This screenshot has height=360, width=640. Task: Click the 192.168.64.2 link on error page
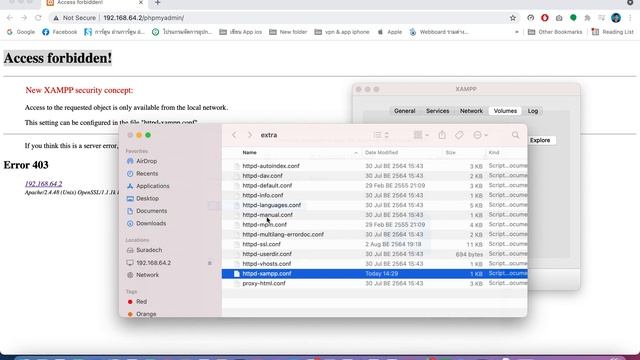point(43,184)
